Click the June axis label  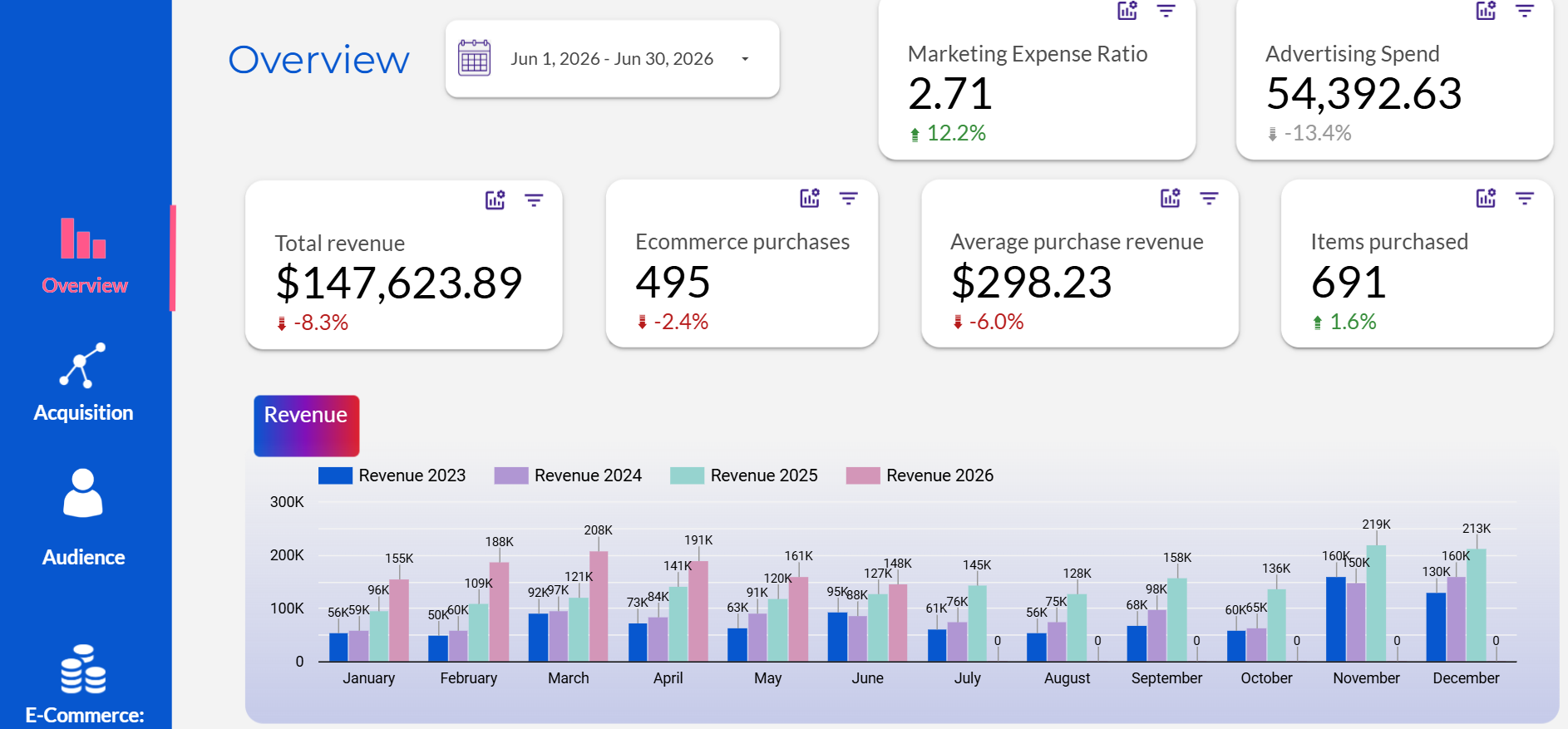867,678
